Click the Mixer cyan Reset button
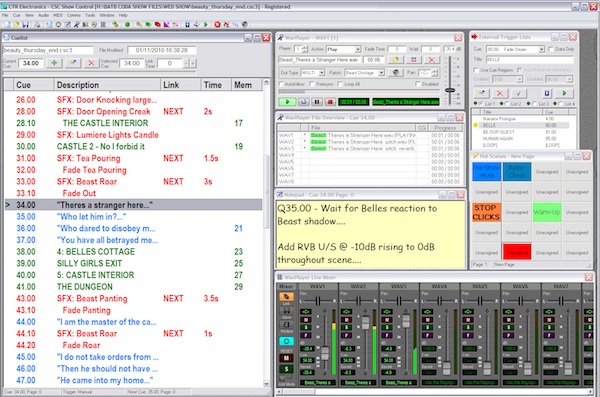600x397 pixels. point(286,341)
